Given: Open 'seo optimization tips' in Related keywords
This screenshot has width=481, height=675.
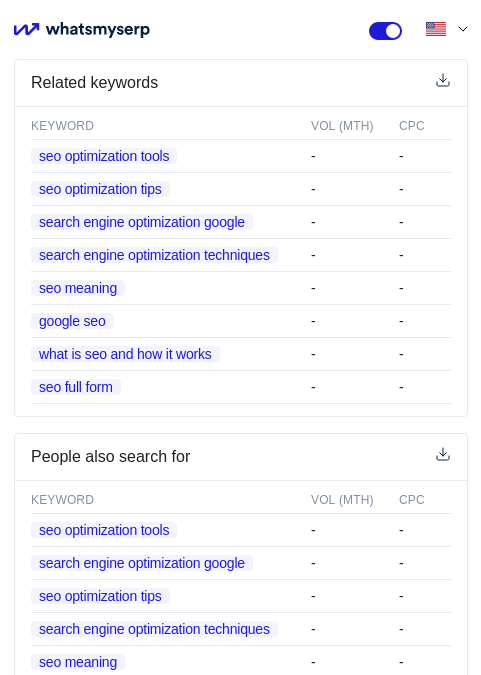Looking at the screenshot, I should click(x=100, y=189).
